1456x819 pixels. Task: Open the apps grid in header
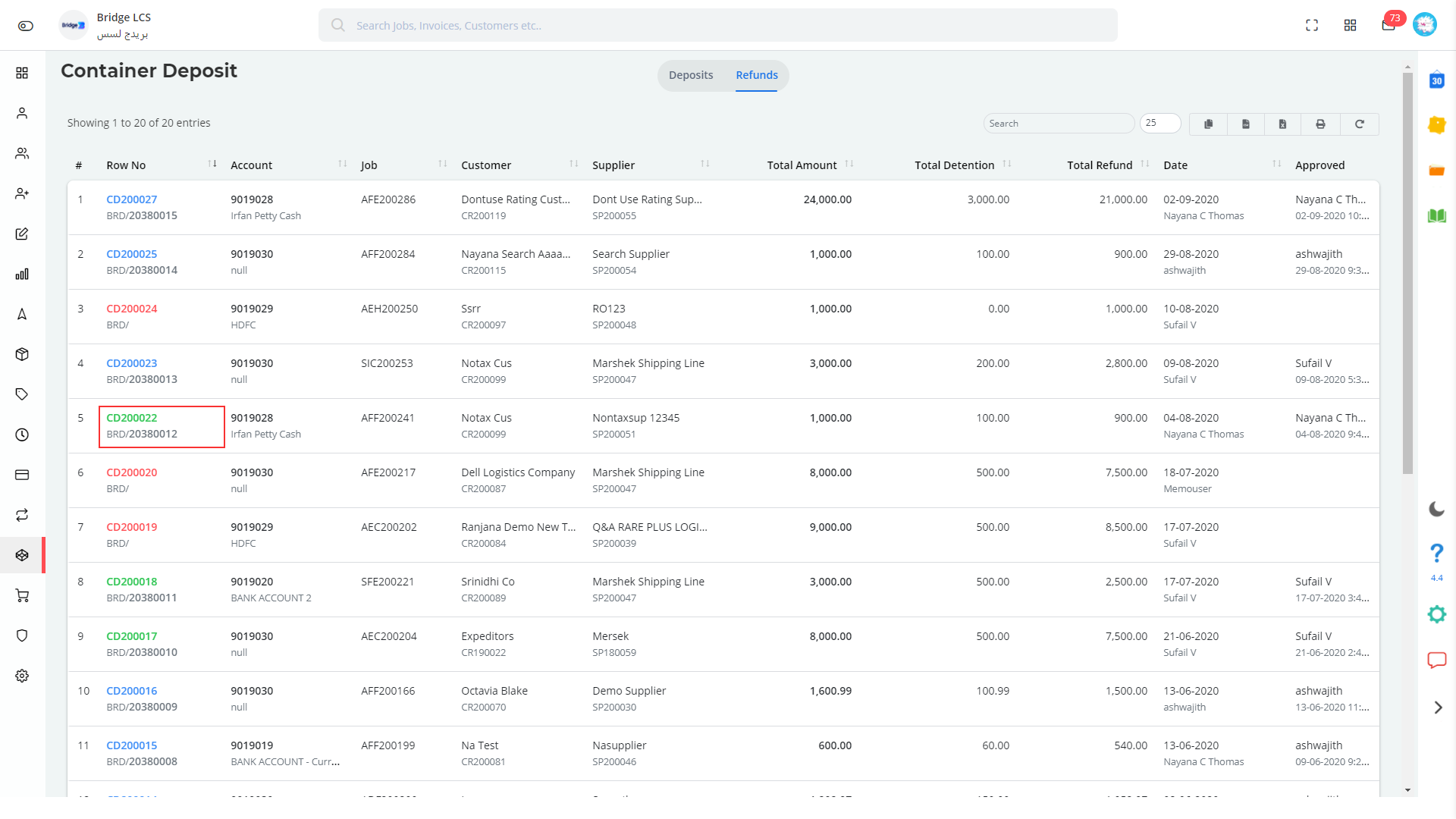tap(1350, 26)
